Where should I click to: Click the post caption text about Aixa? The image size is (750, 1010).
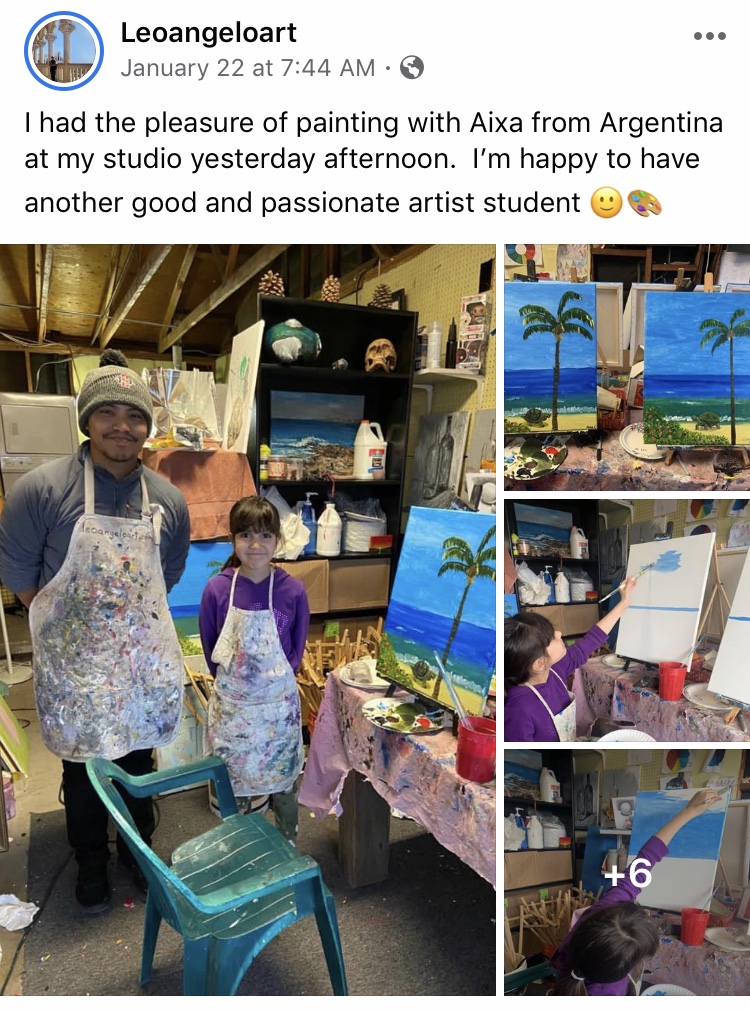[x=374, y=162]
